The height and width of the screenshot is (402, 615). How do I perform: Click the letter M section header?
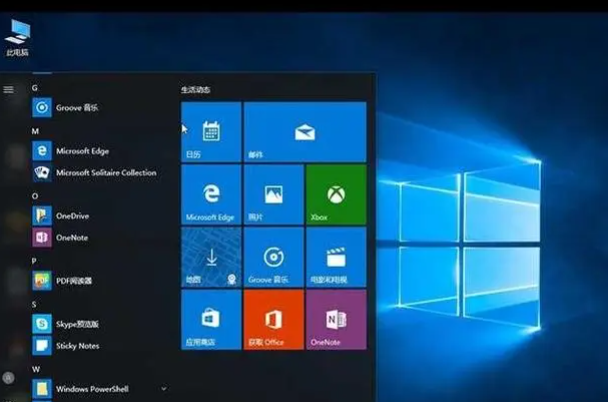35,131
